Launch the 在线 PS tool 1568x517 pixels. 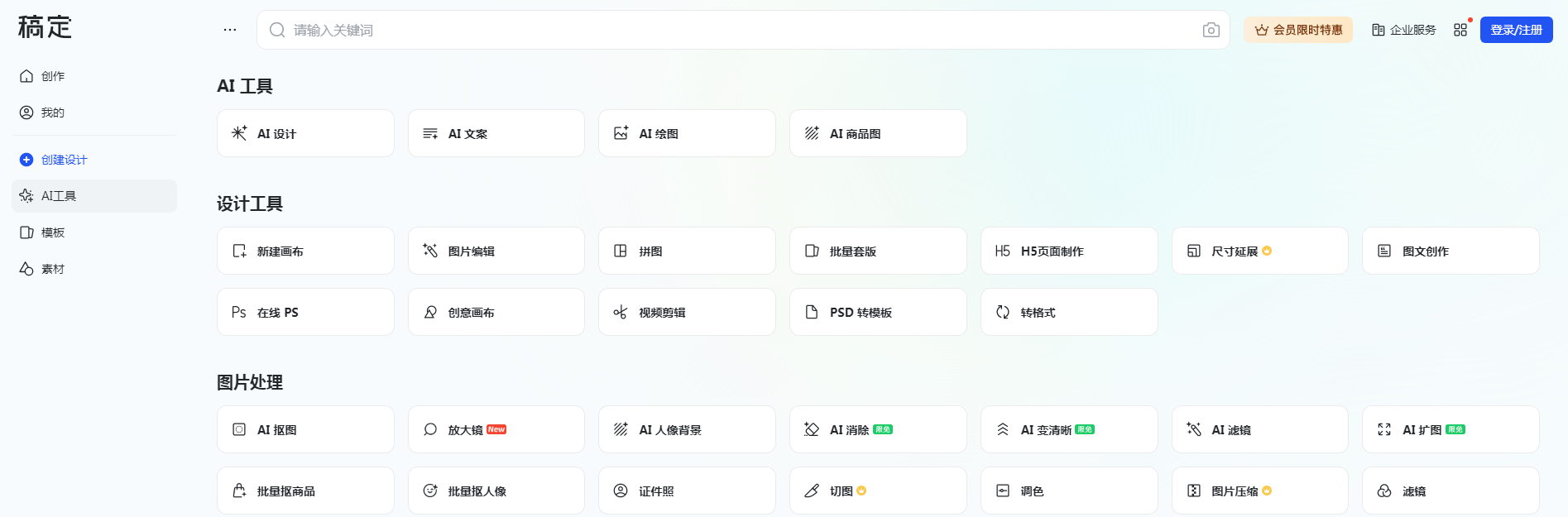pos(305,312)
